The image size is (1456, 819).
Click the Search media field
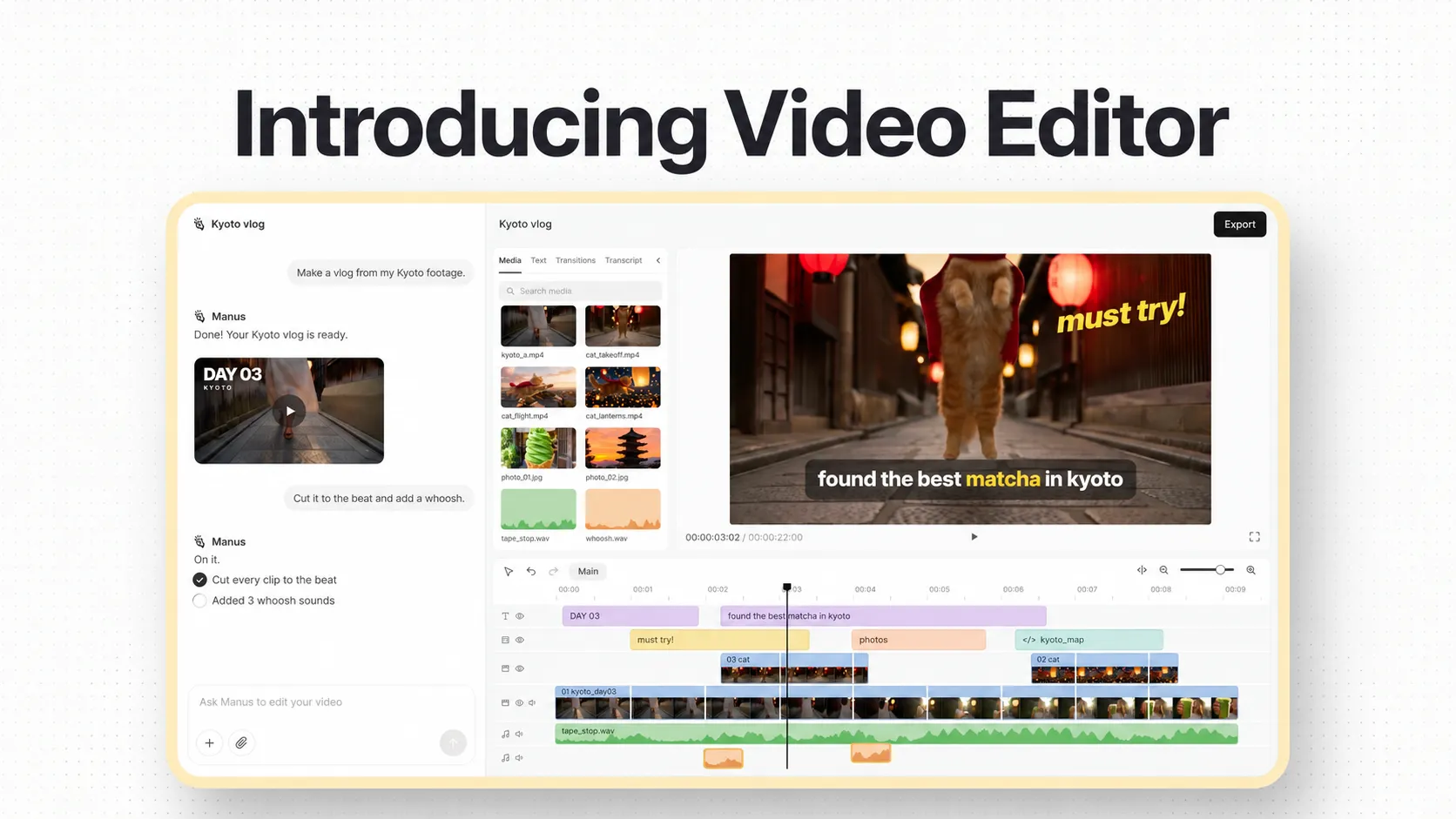pyautogui.click(x=581, y=291)
